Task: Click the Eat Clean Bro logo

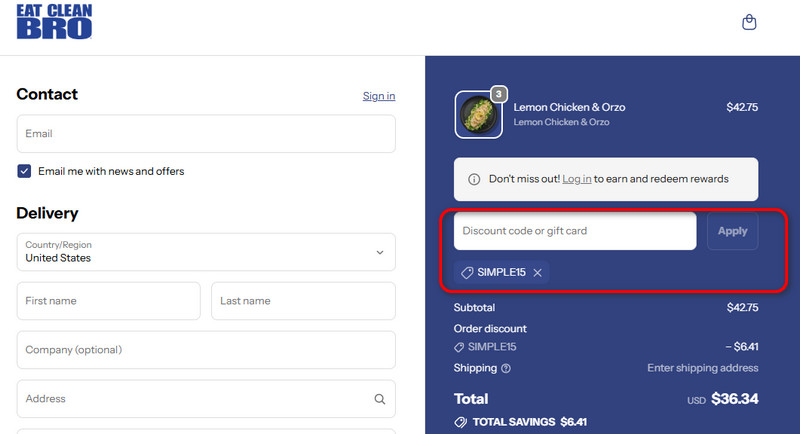Action: point(54,22)
